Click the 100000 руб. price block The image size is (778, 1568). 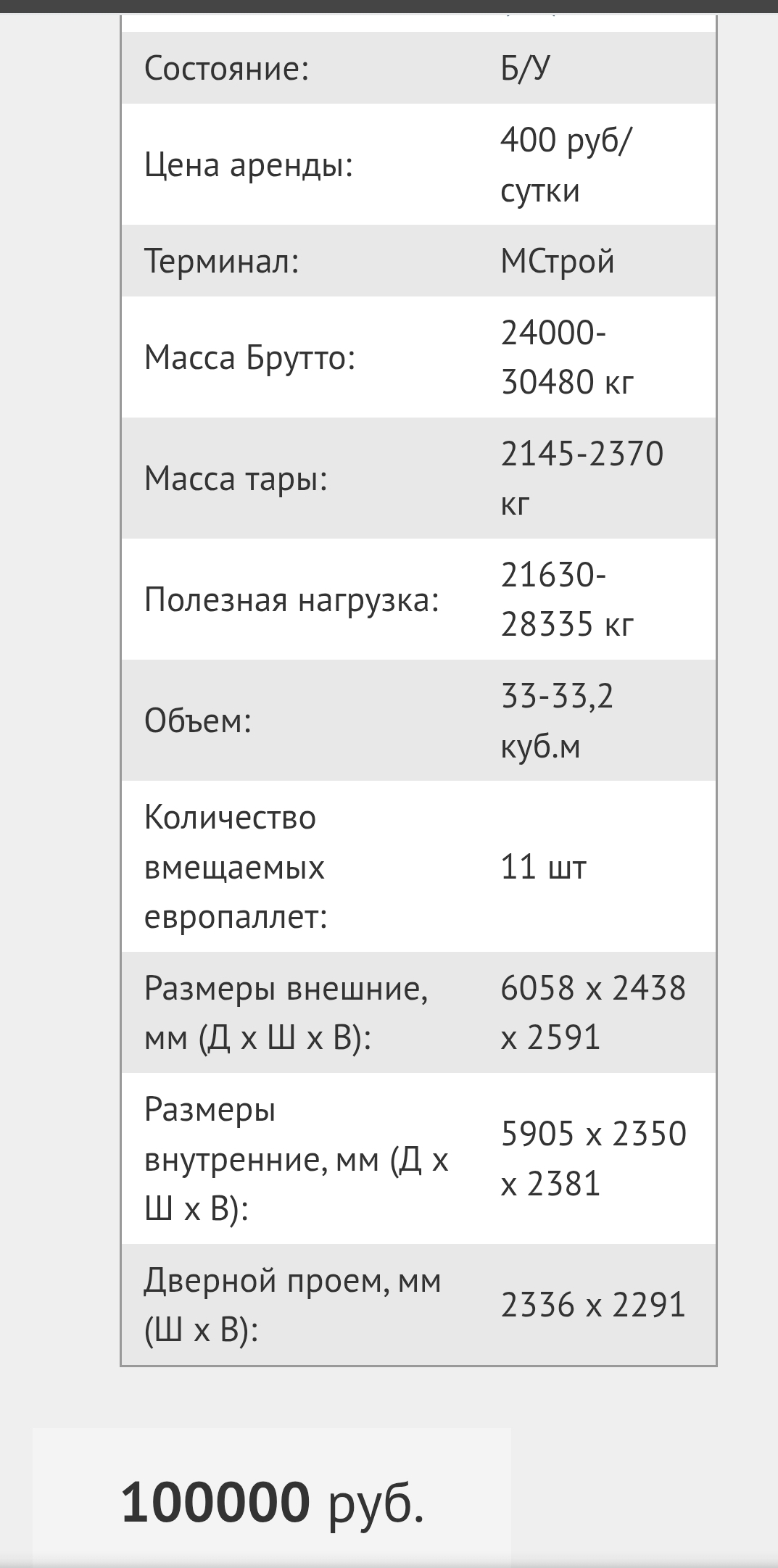[x=272, y=1503]
